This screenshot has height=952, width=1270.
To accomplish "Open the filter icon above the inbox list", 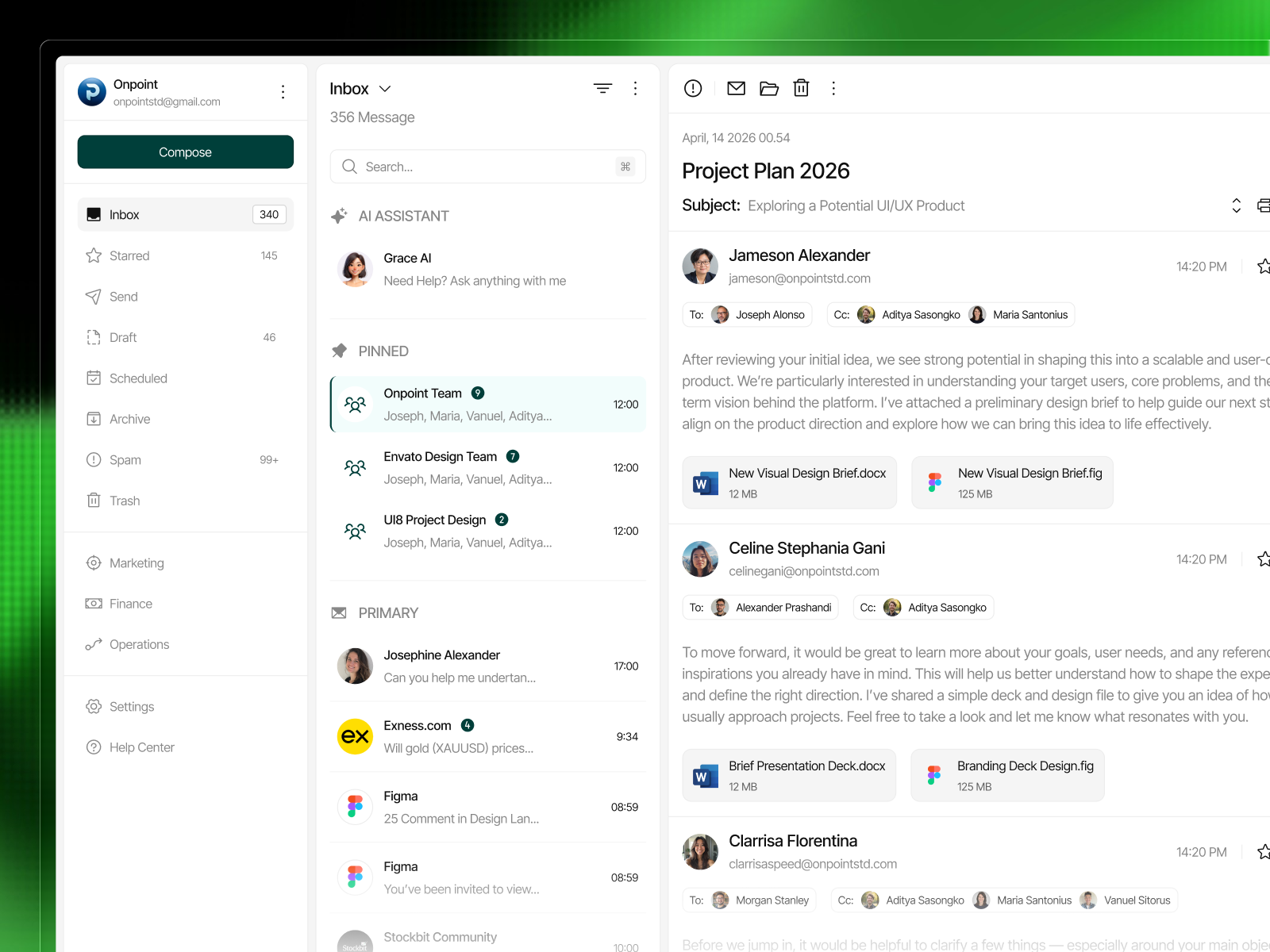I will [x=602, y=88].
